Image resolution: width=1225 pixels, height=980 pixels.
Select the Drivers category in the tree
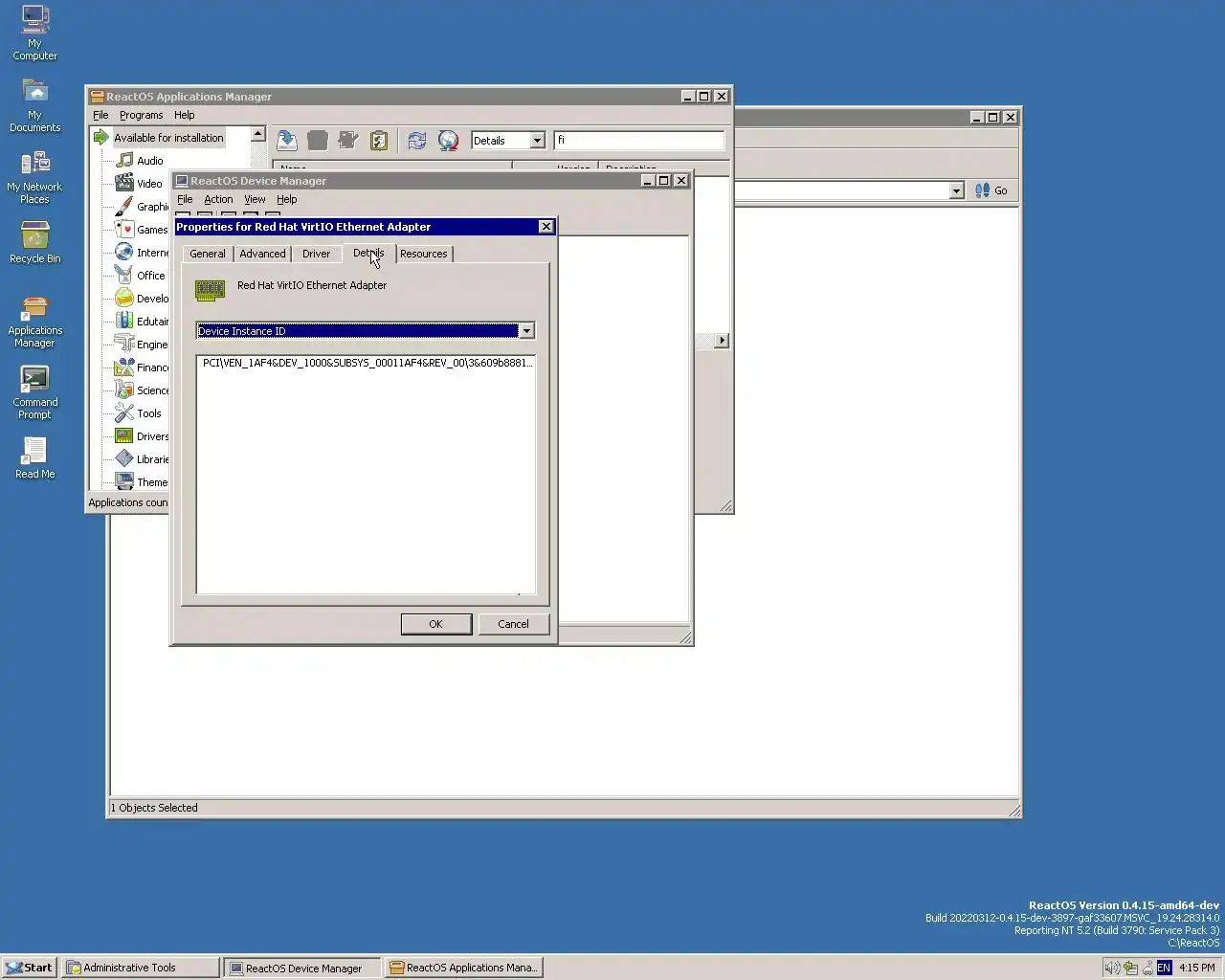coord(152,436)
